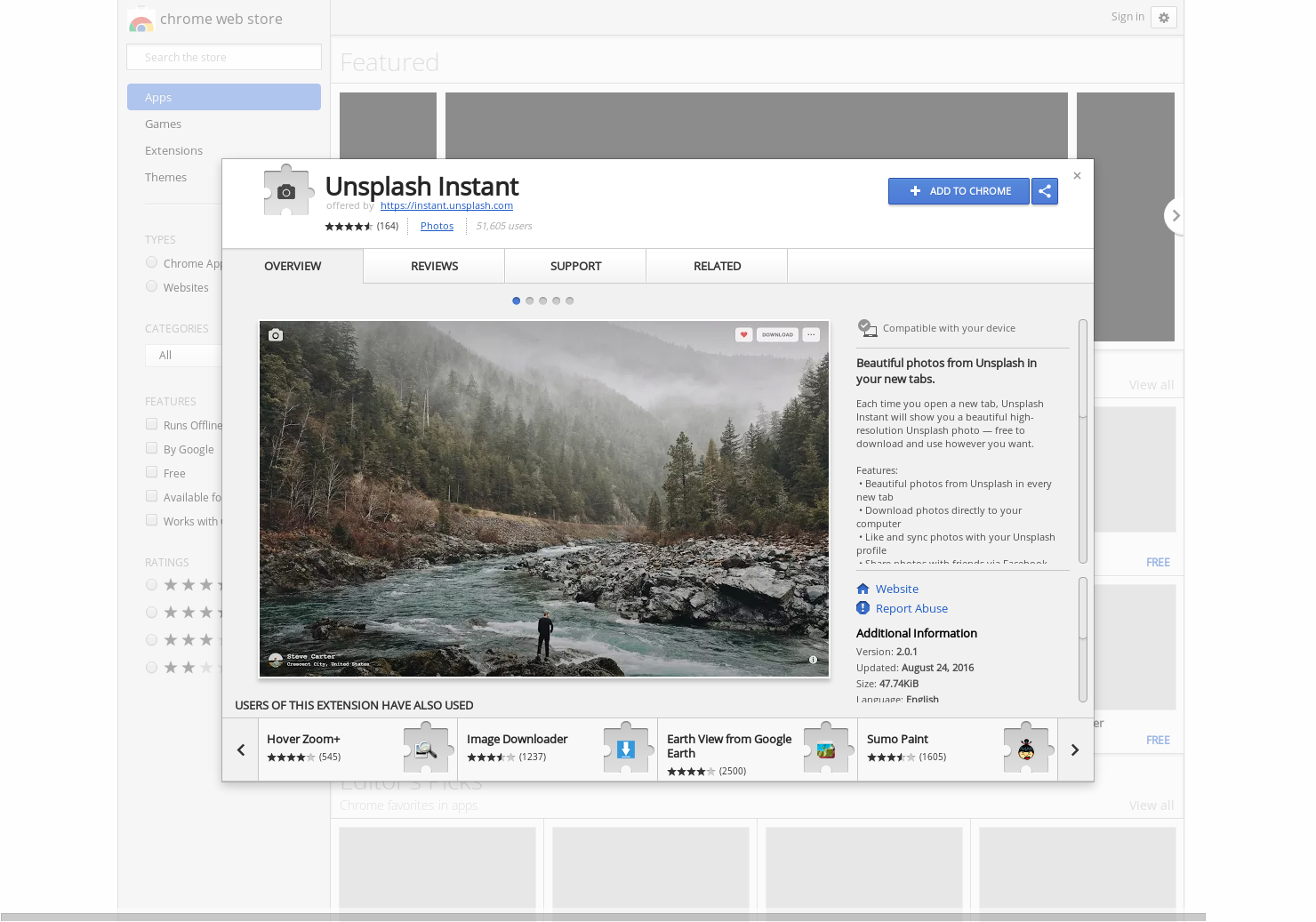This screenshot has height=922, width=1316.
Task: Open the instant.unsplash.com link
Action: (446, 205)
